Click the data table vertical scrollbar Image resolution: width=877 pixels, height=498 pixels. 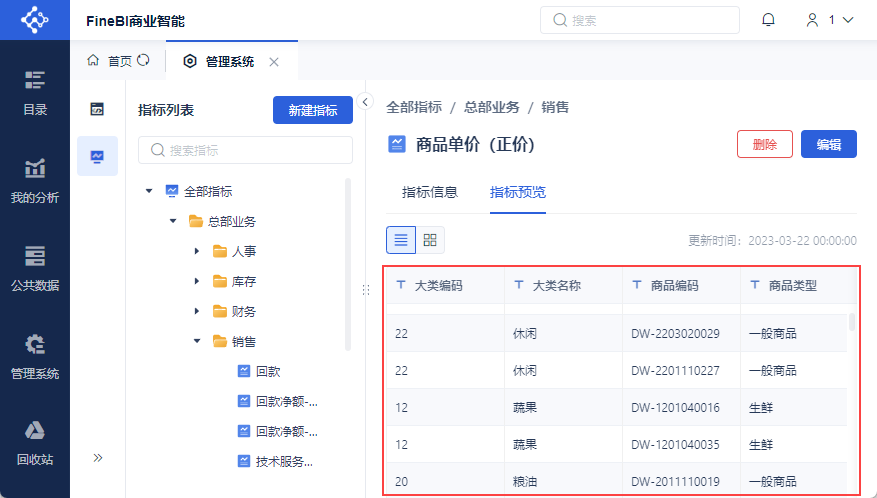(852, 322)
